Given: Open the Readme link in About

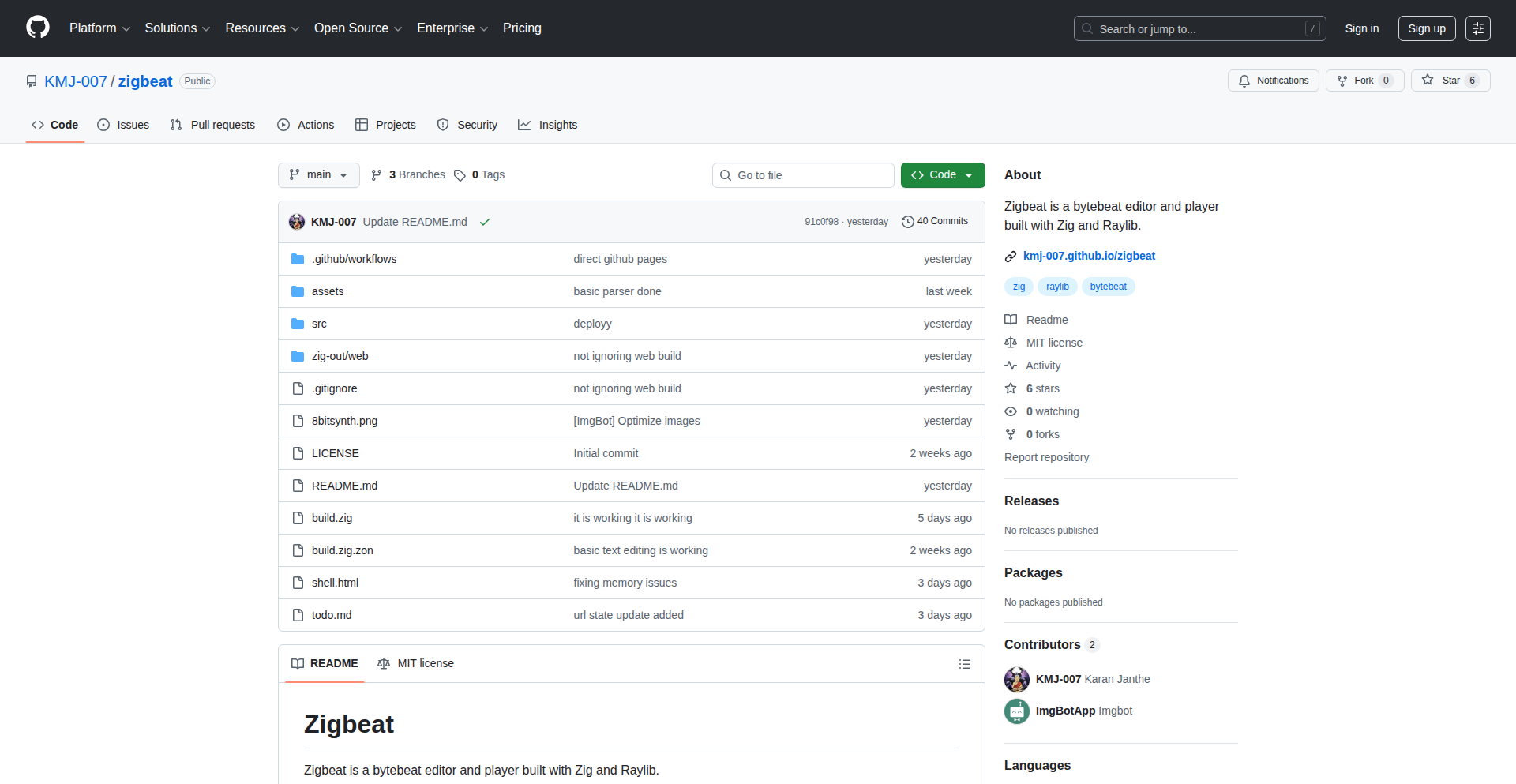Looking at the screenshot, I should pyautogui.click(x=1036, y=320).
